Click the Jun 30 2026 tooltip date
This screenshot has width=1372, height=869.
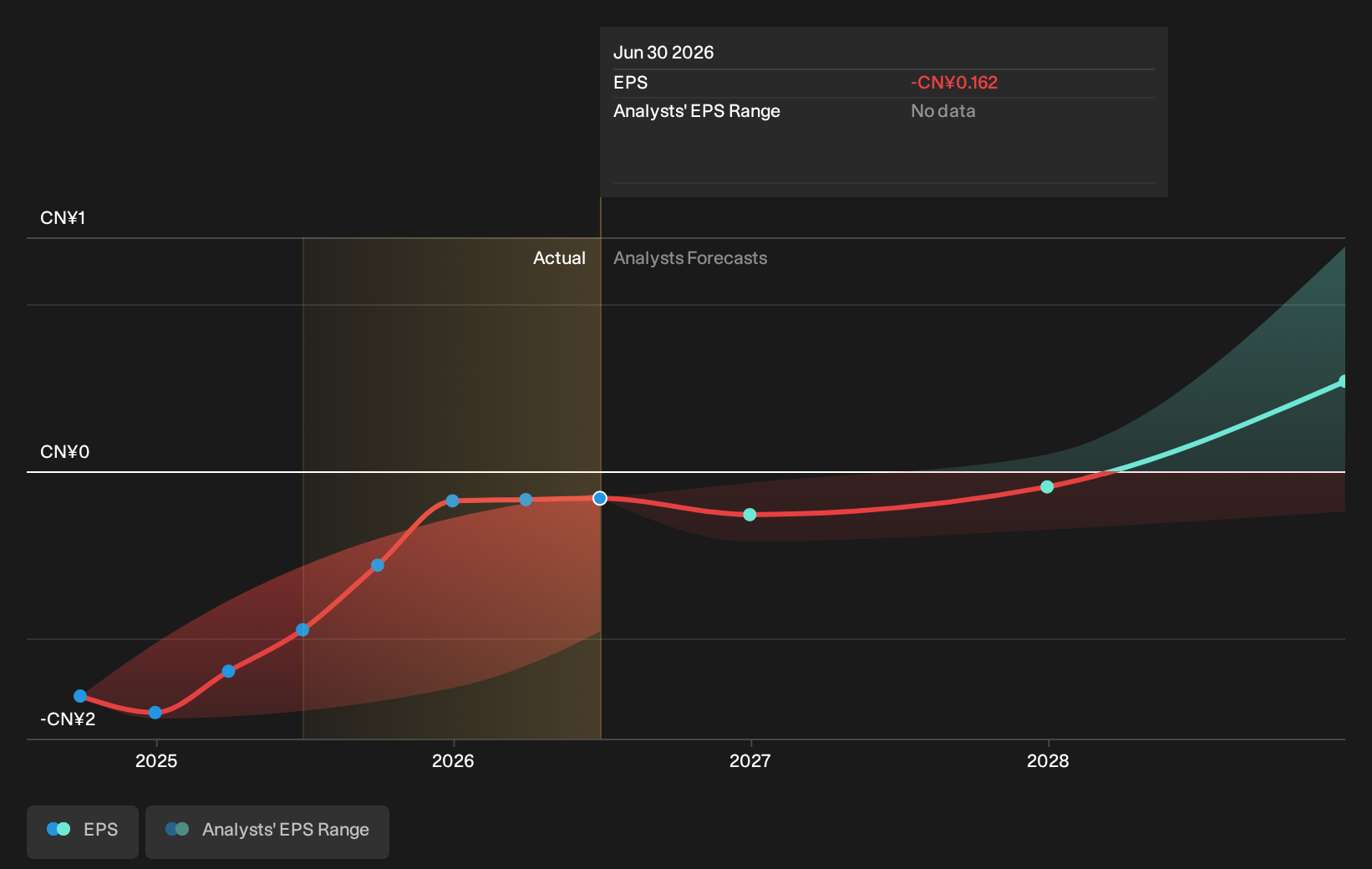point(663,53)
